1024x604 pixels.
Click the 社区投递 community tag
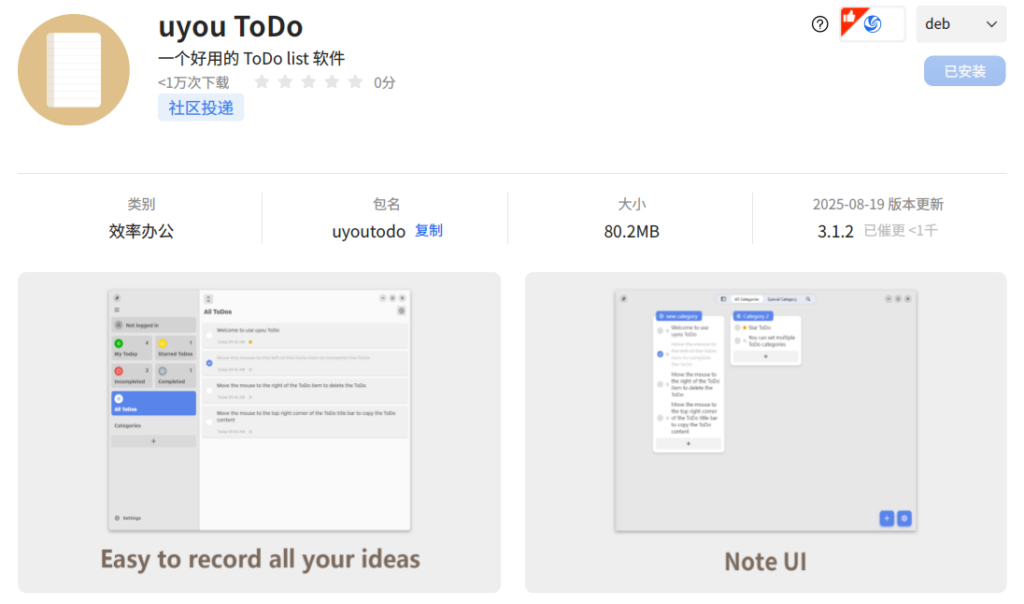click(x=200, y=108)
